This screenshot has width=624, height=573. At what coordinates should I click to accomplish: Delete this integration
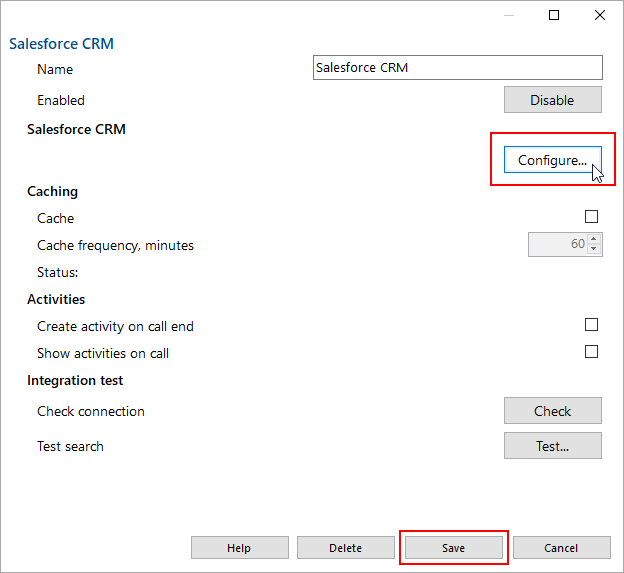coord(345,548)
